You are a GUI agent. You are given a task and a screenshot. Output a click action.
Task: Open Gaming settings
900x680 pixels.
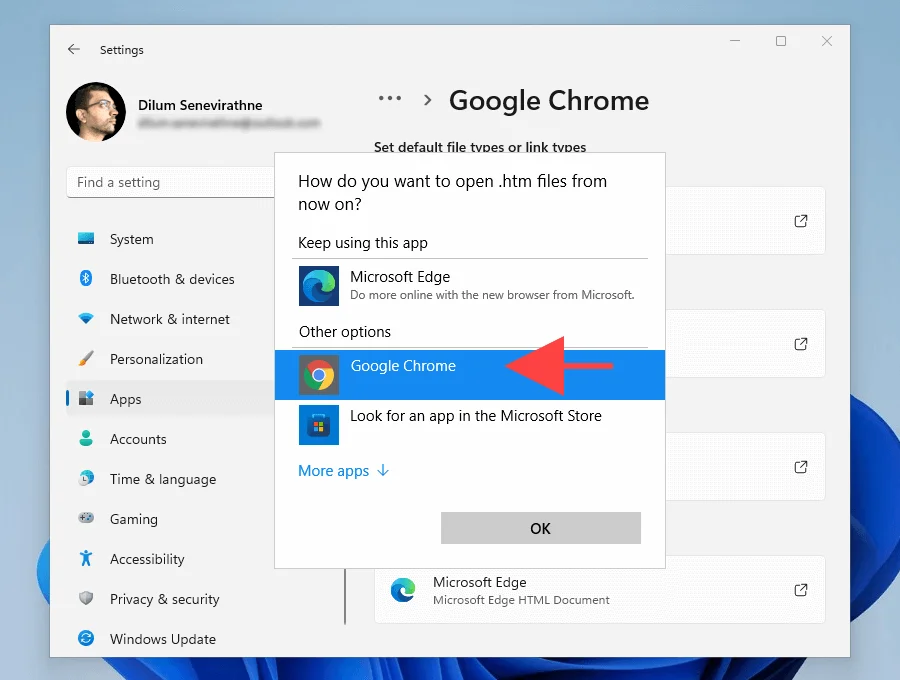133,519
